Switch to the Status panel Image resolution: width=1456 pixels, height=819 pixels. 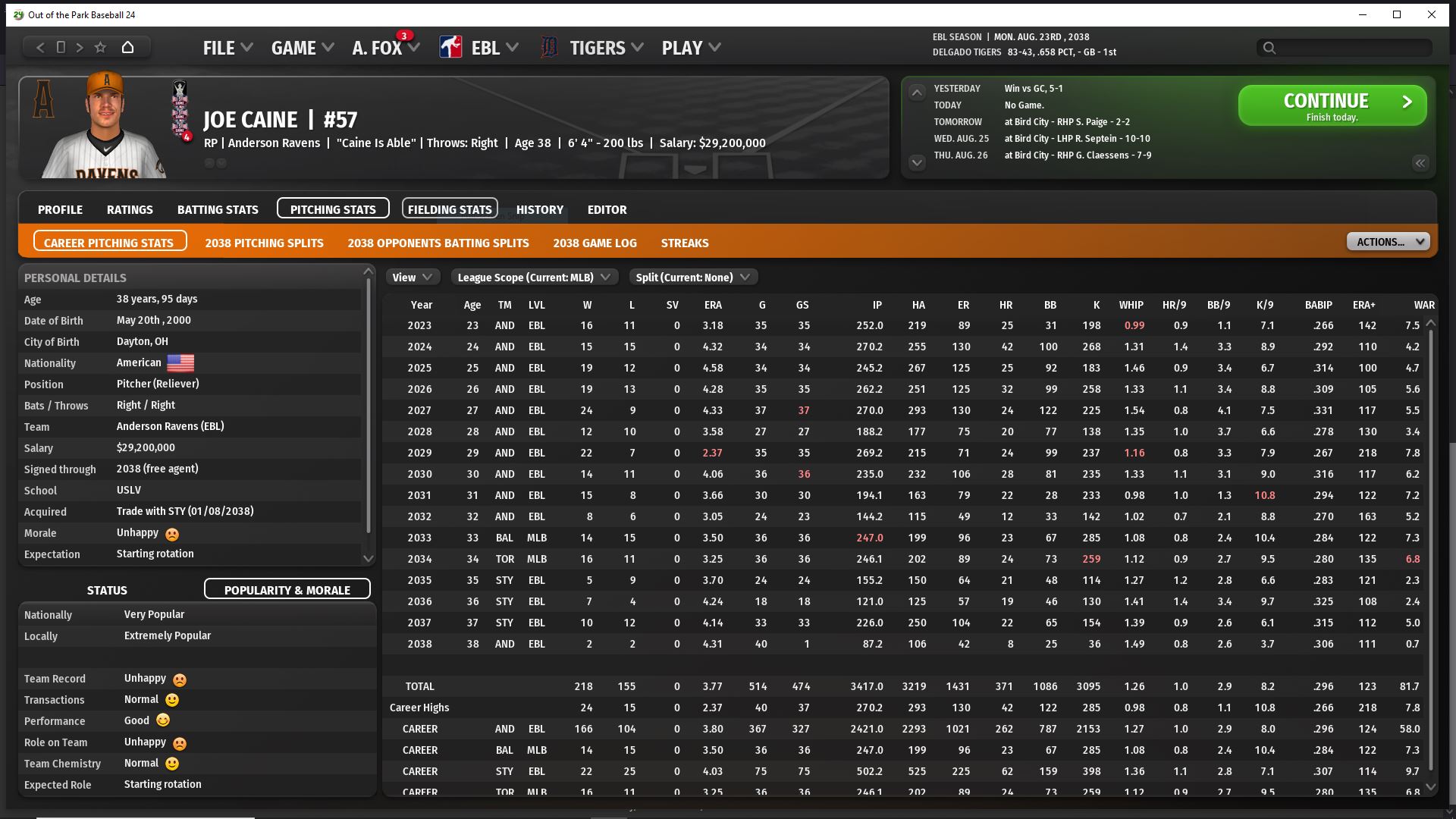pos(107,590)
